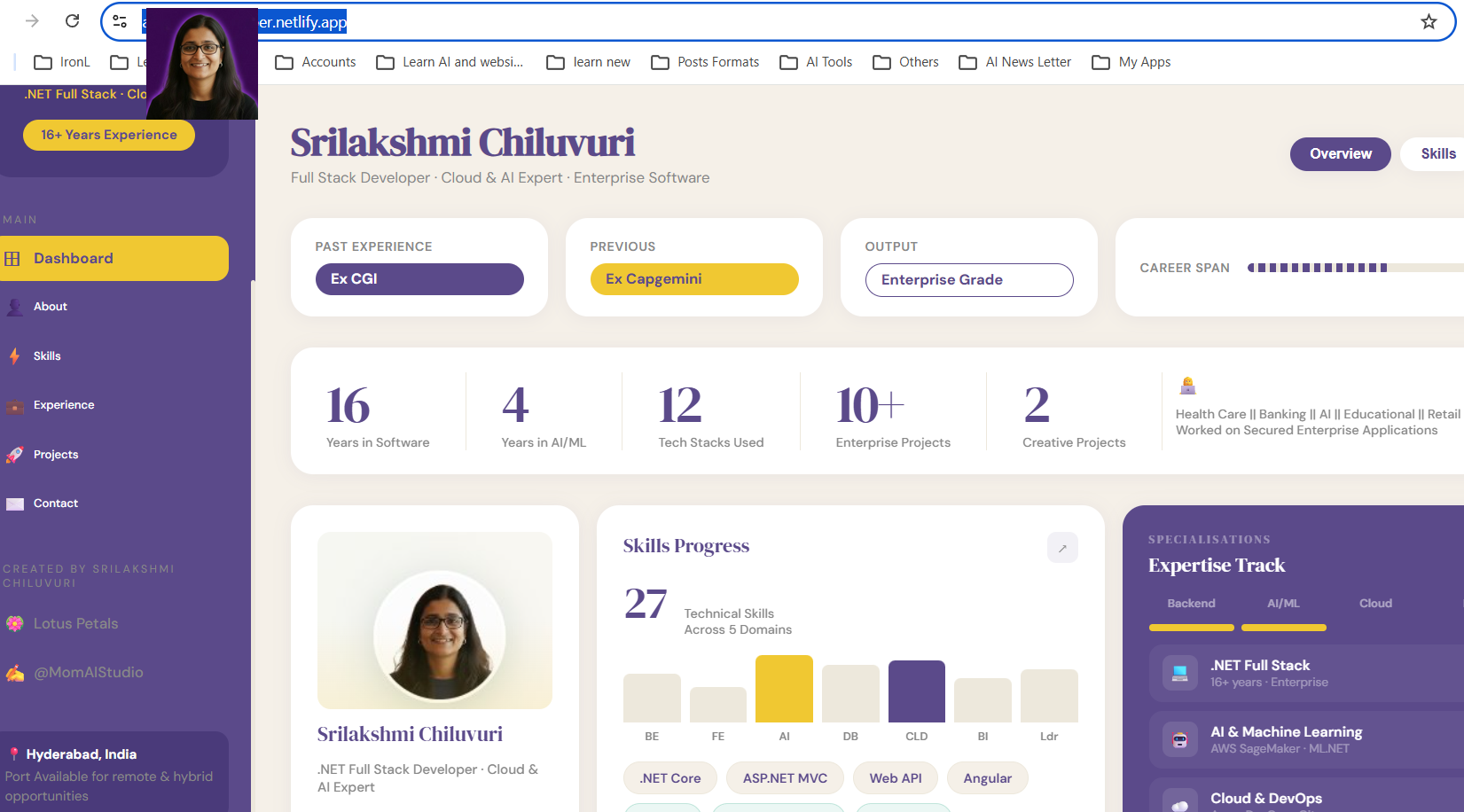Select Backend in Expertise Track
Screen dimensions: 1464x812
click(1191, 604)
